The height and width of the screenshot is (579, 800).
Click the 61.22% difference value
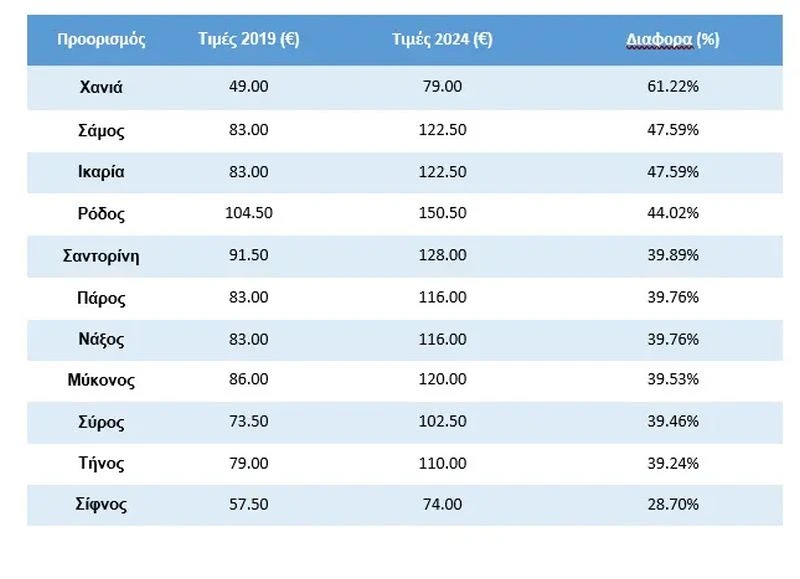[672, 87]
